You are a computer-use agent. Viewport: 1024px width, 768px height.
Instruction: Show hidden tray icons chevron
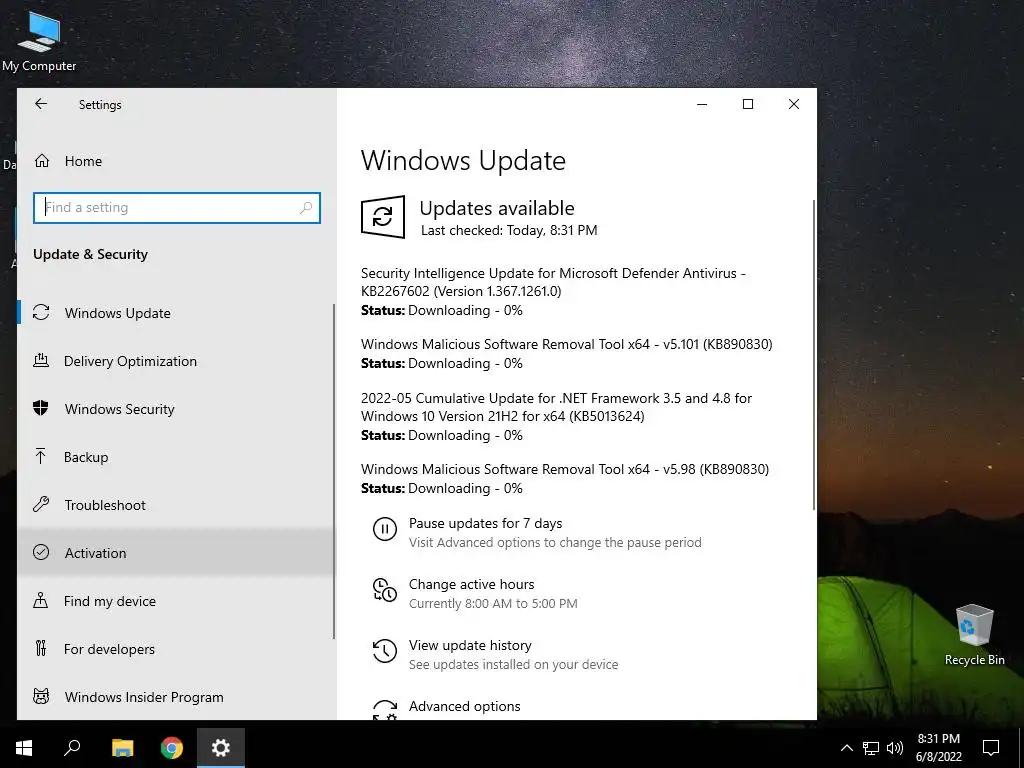(x=846, y=748)
